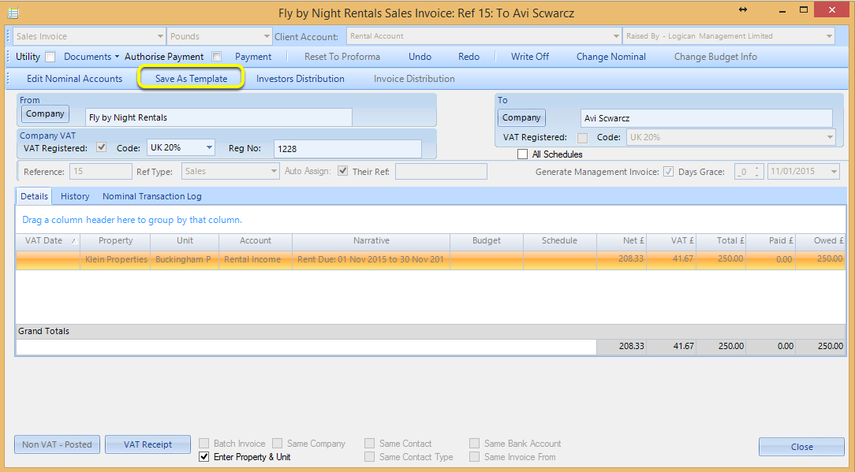
Task: Open Company VAT Code UK 20% dropdown
Action: click(x=209, y=148)
